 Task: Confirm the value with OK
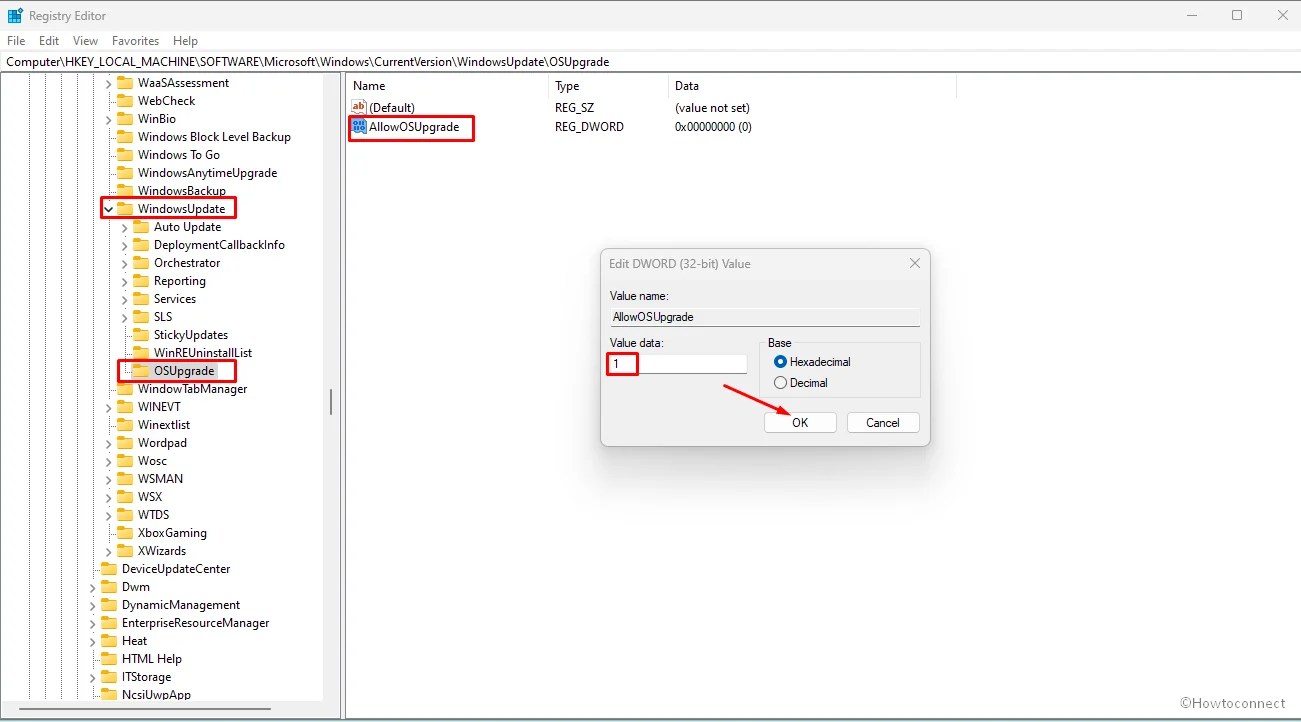tap(799, 422)
